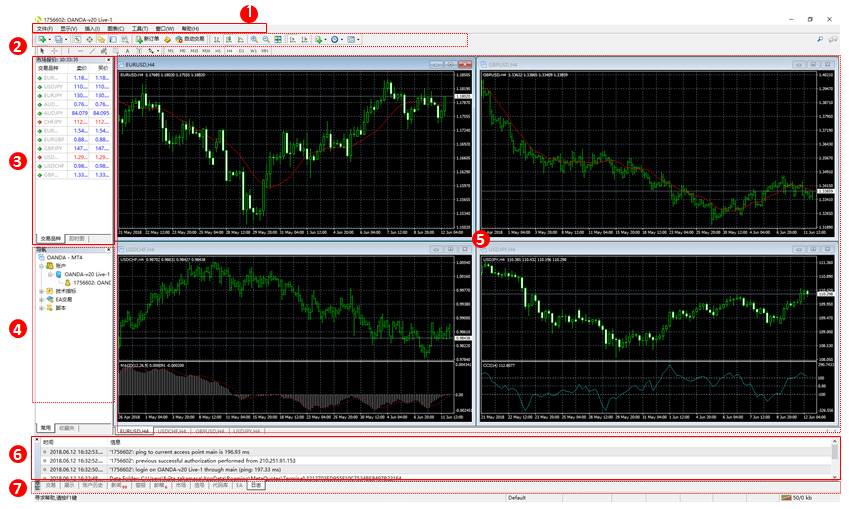This screenshot has width=849, height=509.
Task: Click the zoom out magnifier icon
Action: pos(265,39)
